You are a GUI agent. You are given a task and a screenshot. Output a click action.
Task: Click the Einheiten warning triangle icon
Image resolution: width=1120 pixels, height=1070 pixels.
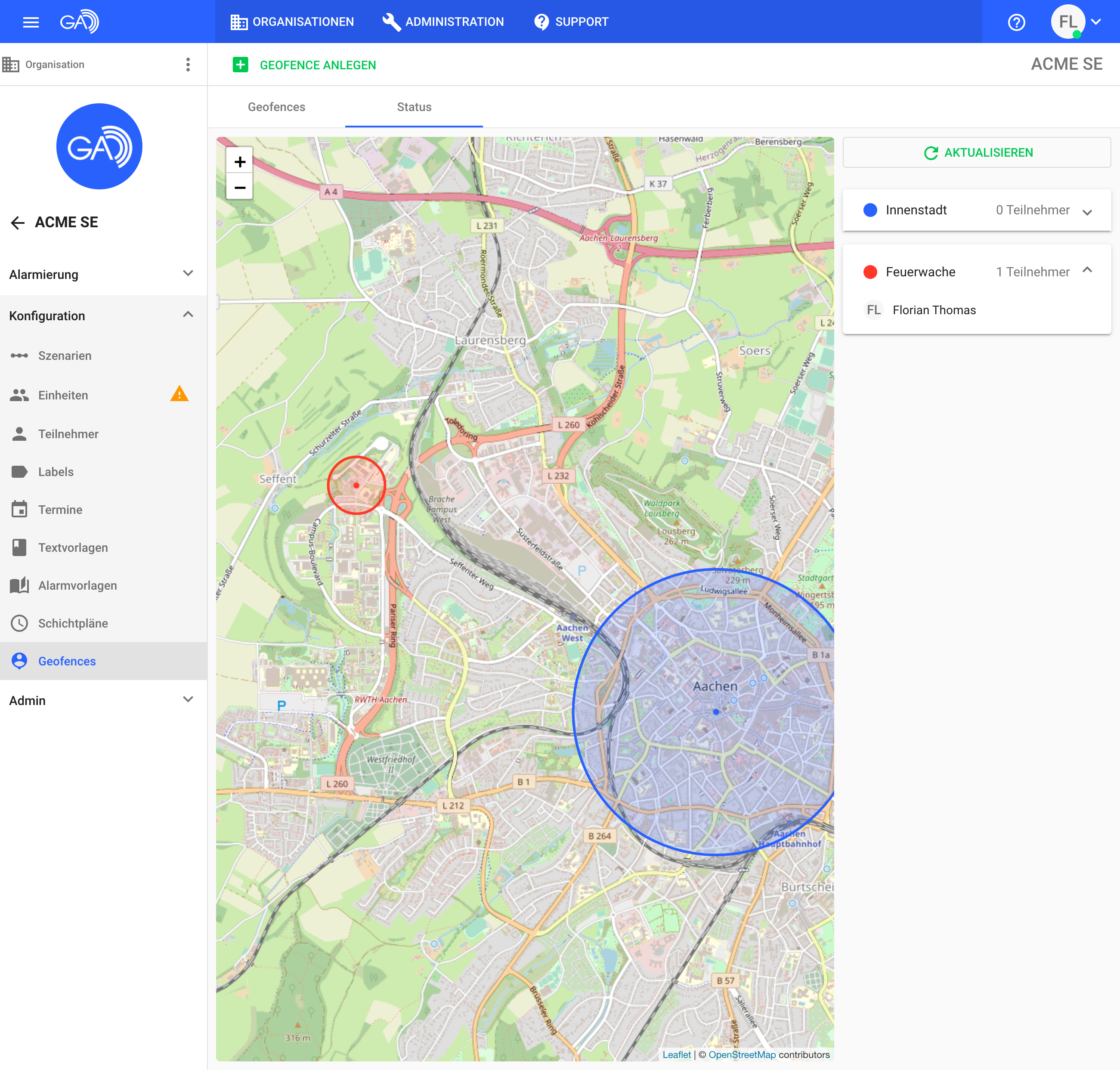click(179, 394)
